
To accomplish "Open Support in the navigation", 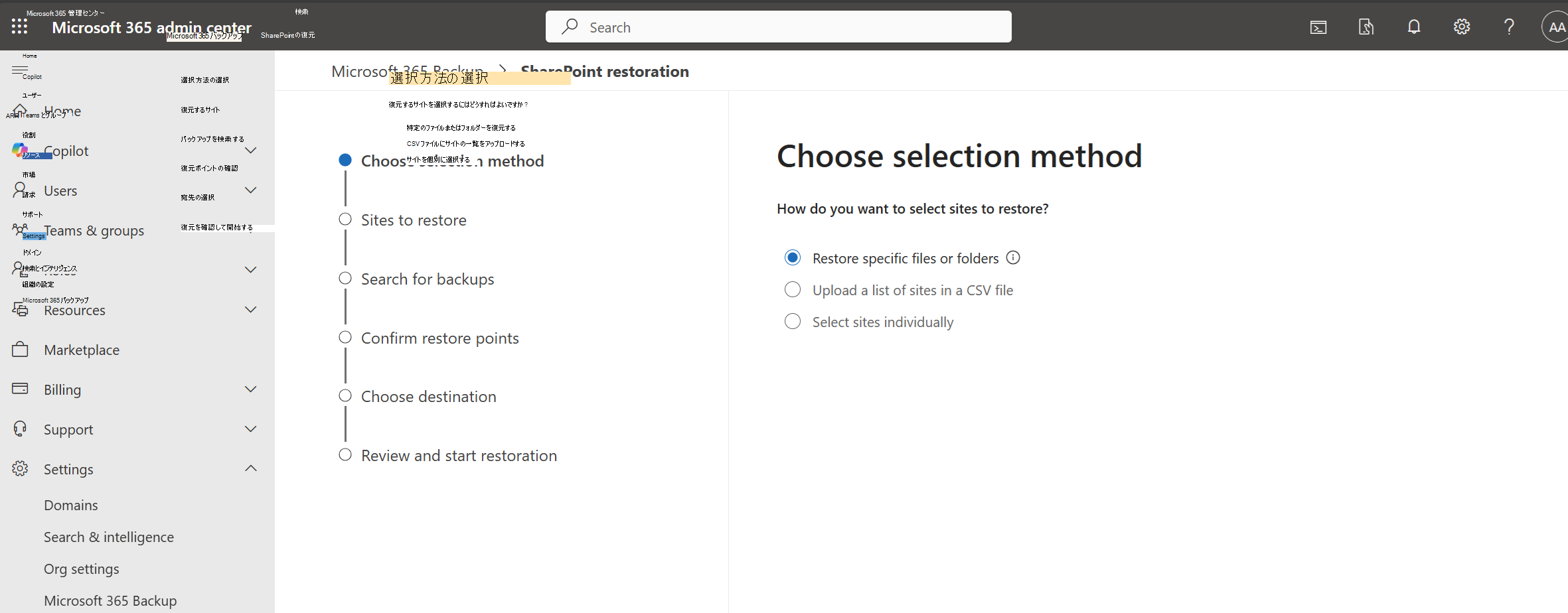I will [68, 430].
